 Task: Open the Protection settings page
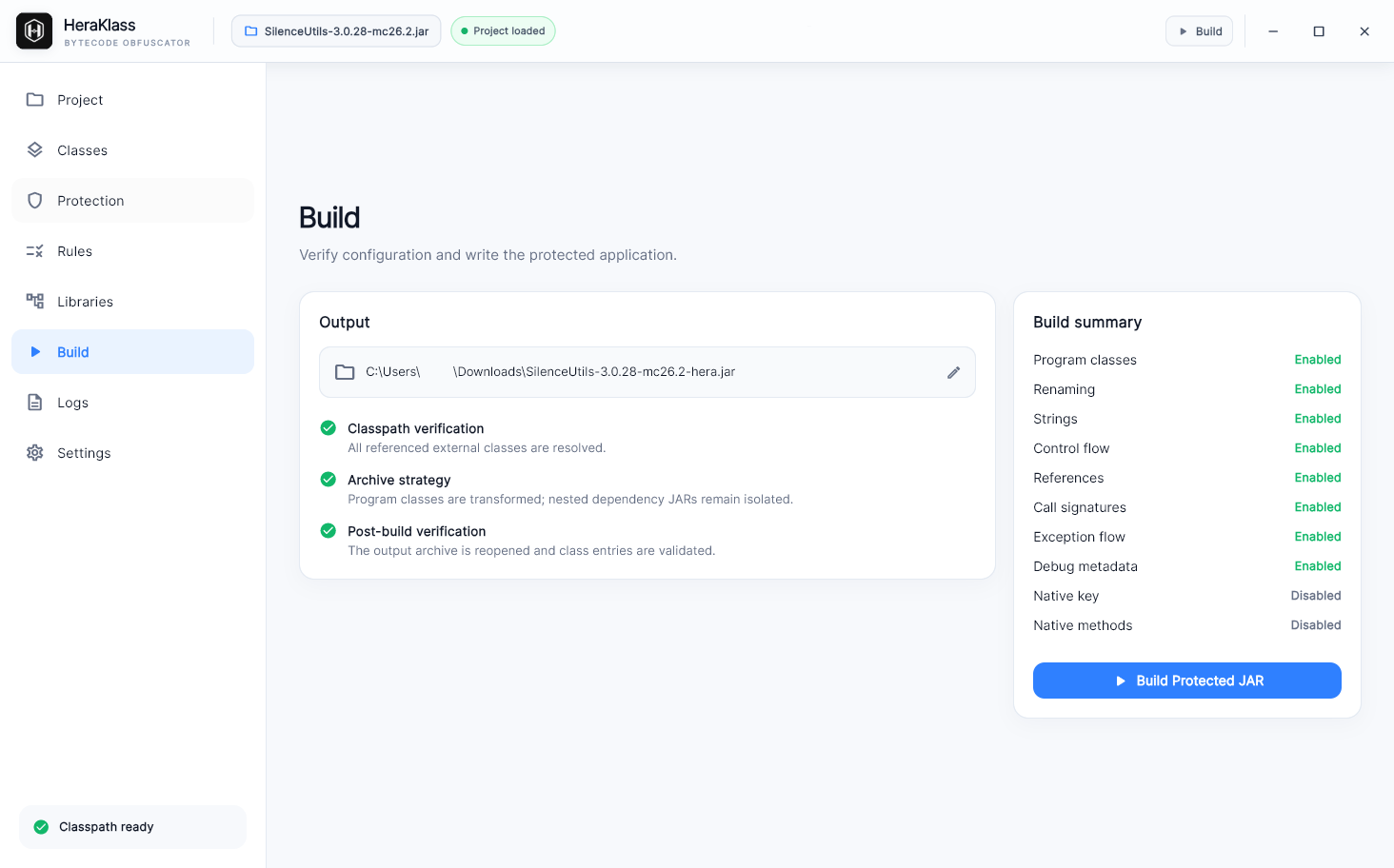pos(132,201)
